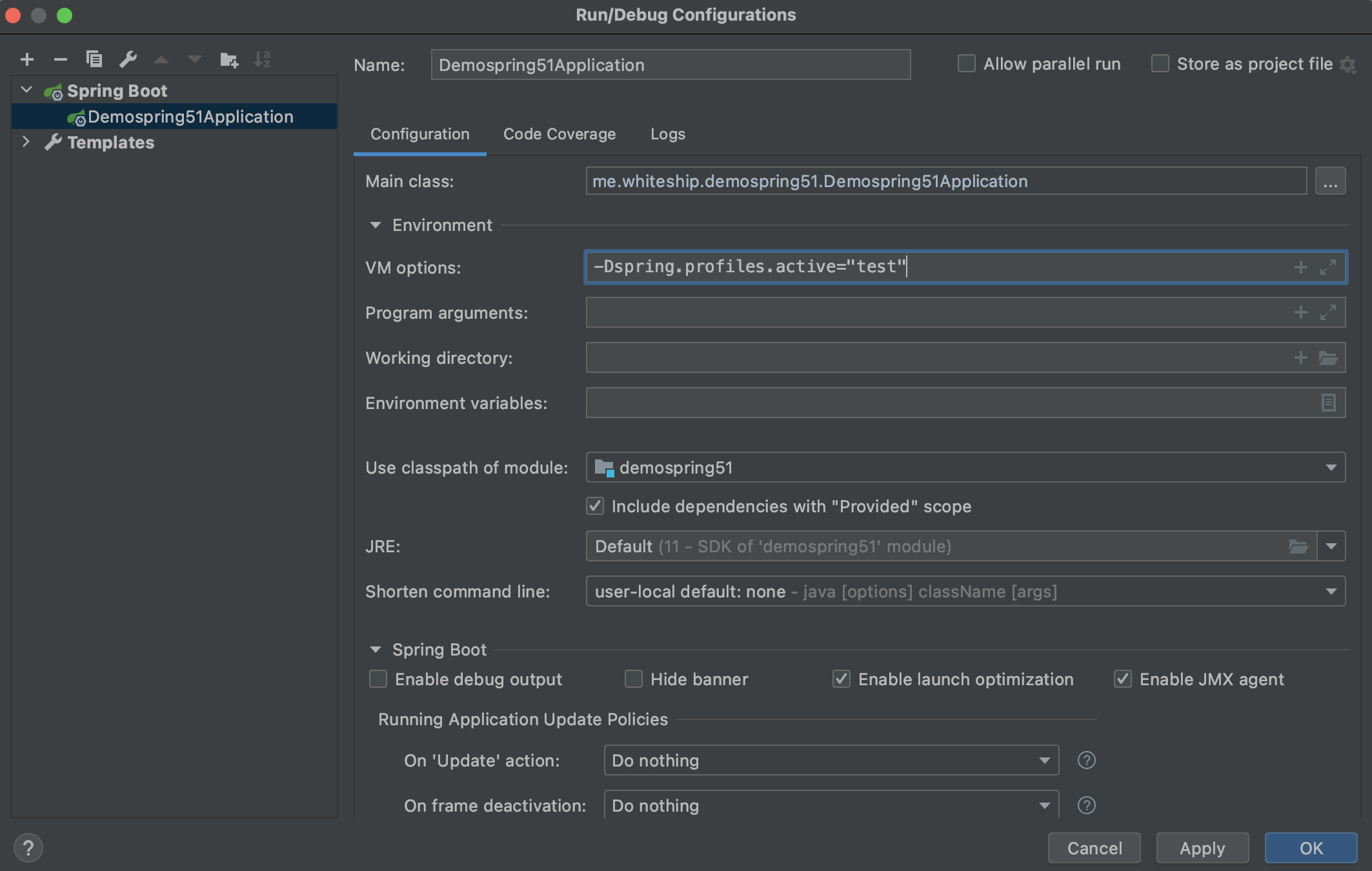The height and width of the screenshot is (871, 1372).
Task: Click the Copy Configuration icon
Action: coord(94,60)
